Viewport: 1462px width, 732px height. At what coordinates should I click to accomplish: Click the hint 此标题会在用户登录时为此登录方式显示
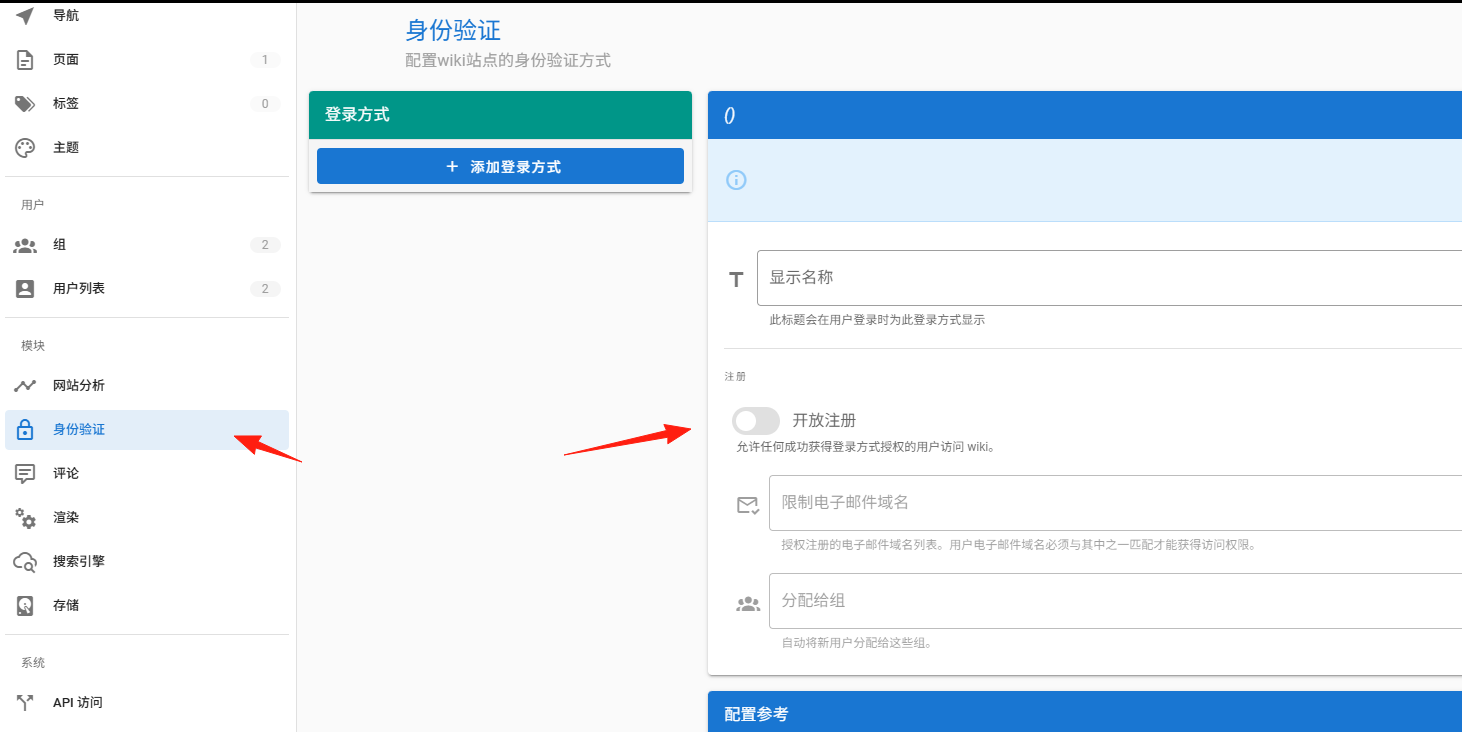pyautogui.click(x=877, y=321)
